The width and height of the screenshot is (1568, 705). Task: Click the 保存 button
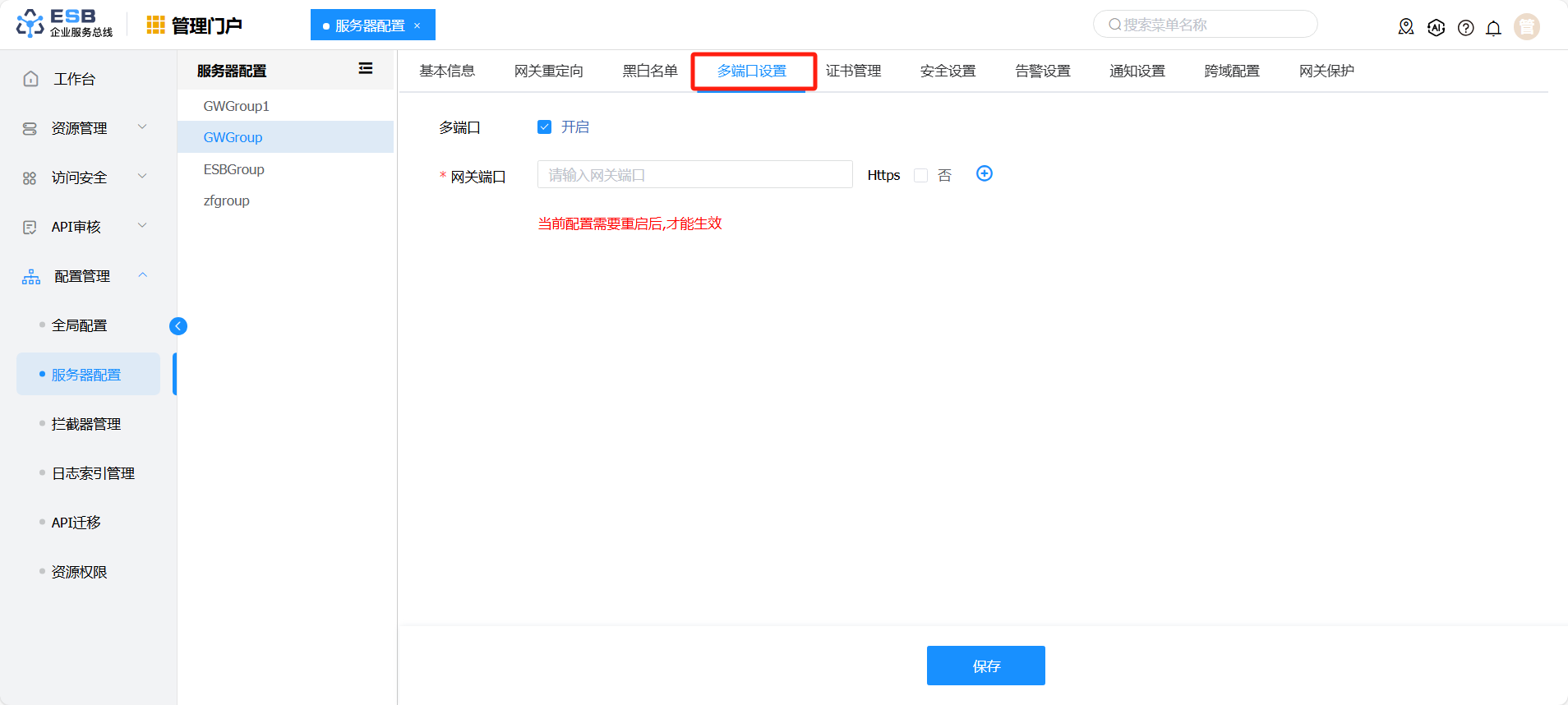coord(985,666)
